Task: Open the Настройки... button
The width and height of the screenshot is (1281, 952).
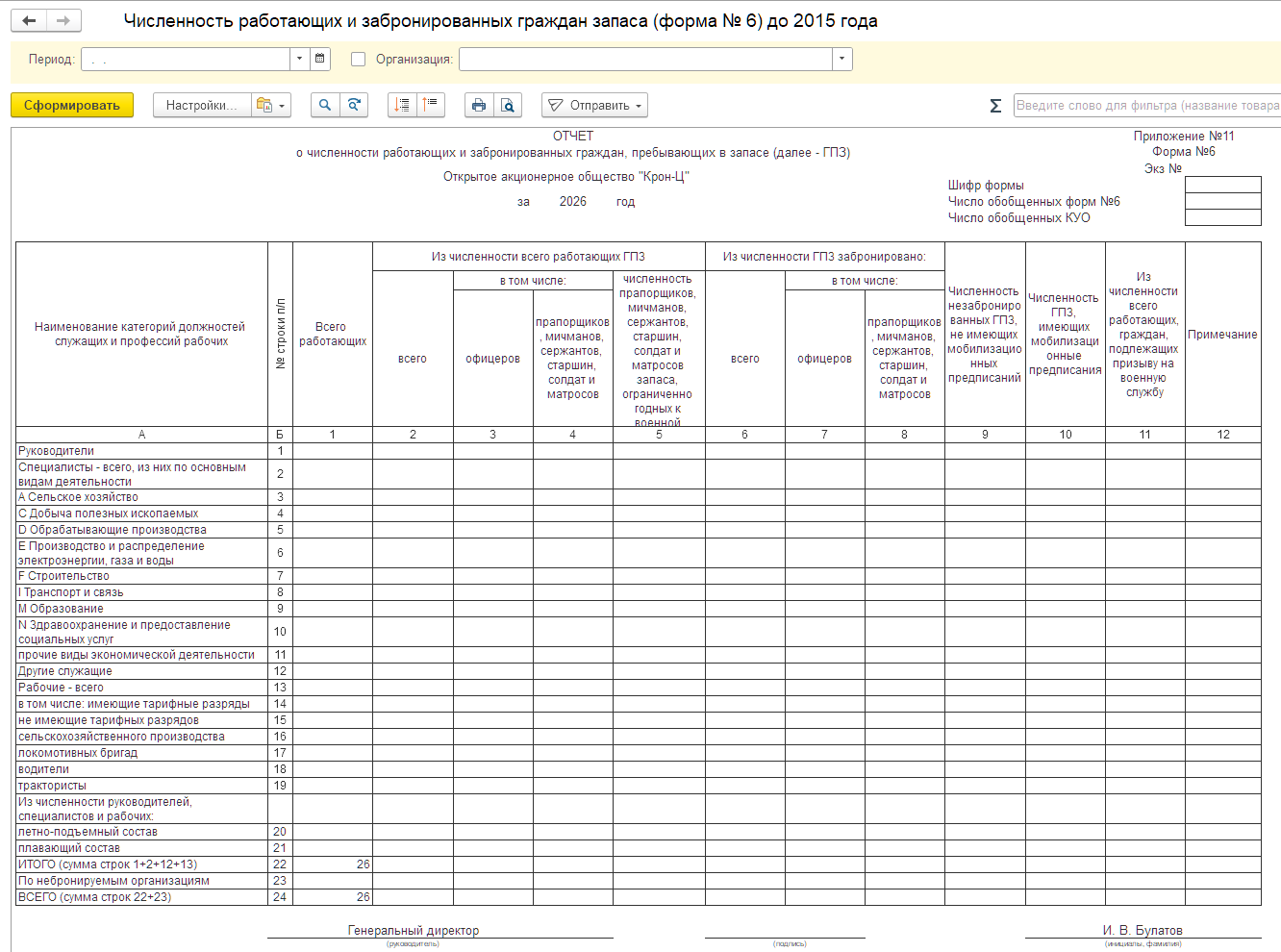Action: pos(202,105)
